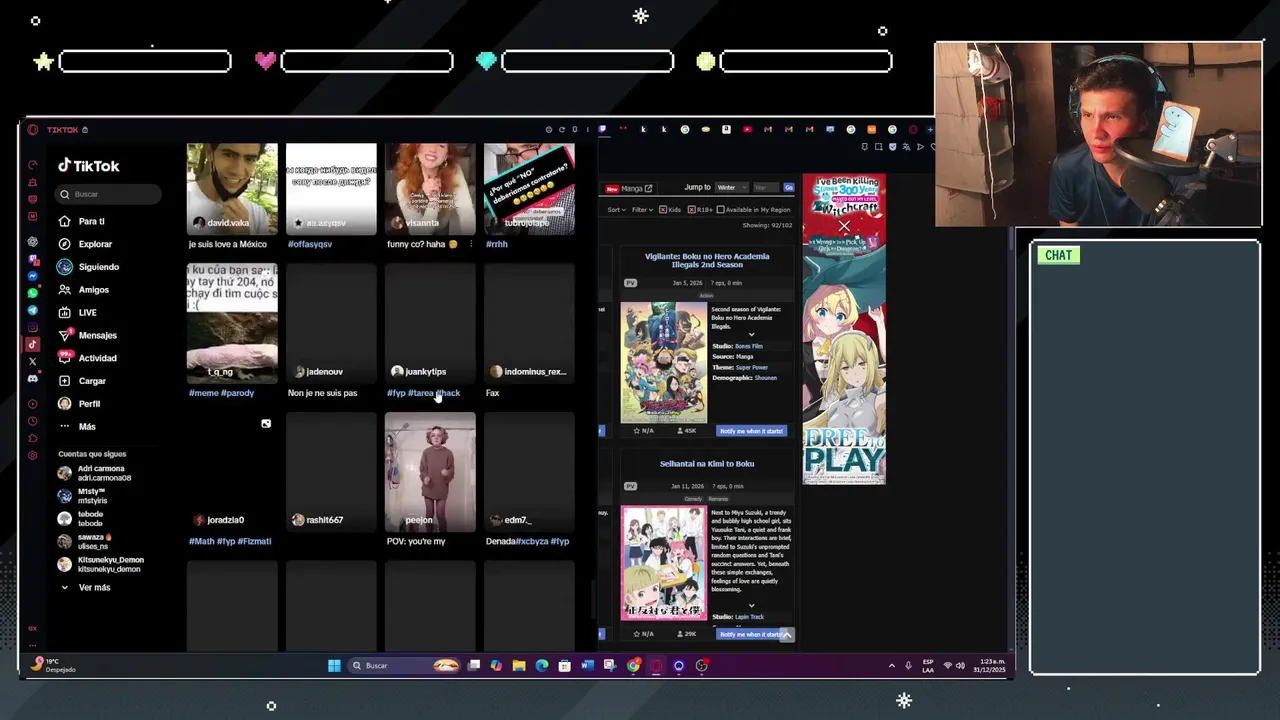Open WhatsApp in Opera sidebar
1280x720 pixels.
pos(33,293)
